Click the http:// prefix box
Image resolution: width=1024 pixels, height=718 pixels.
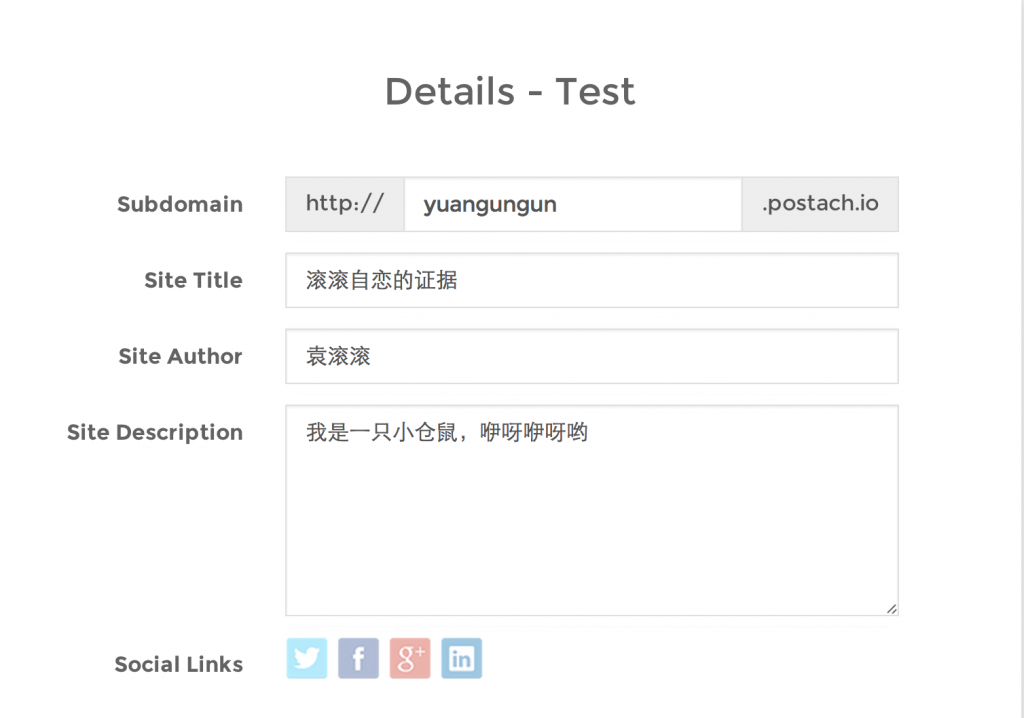[x=345, y=204]
